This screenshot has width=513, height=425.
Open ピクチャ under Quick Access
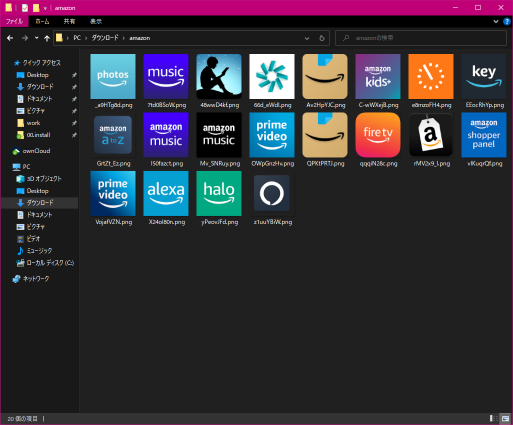coord(35,111)
